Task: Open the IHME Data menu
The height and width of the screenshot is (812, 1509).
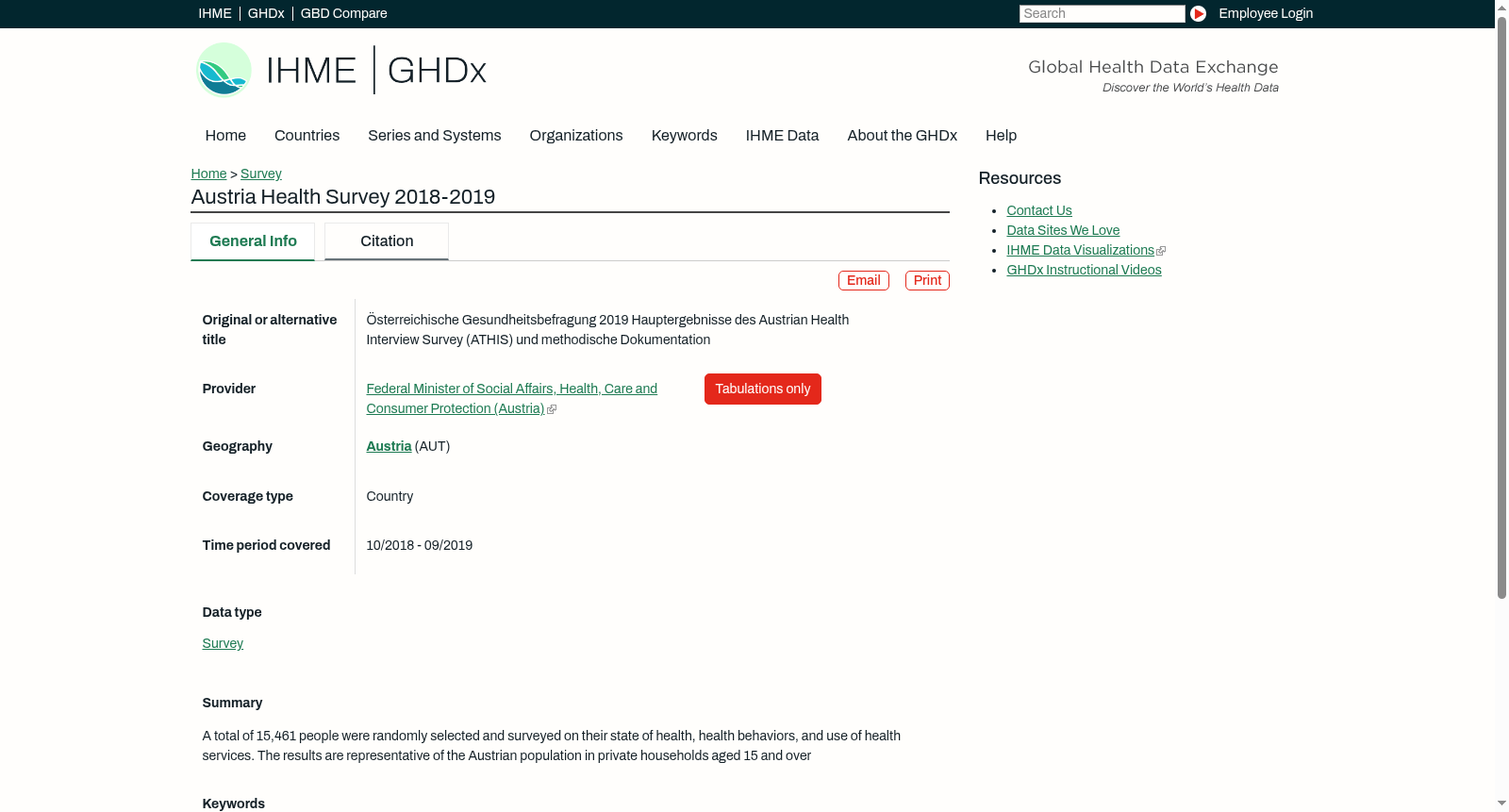Action: [782, 135]
